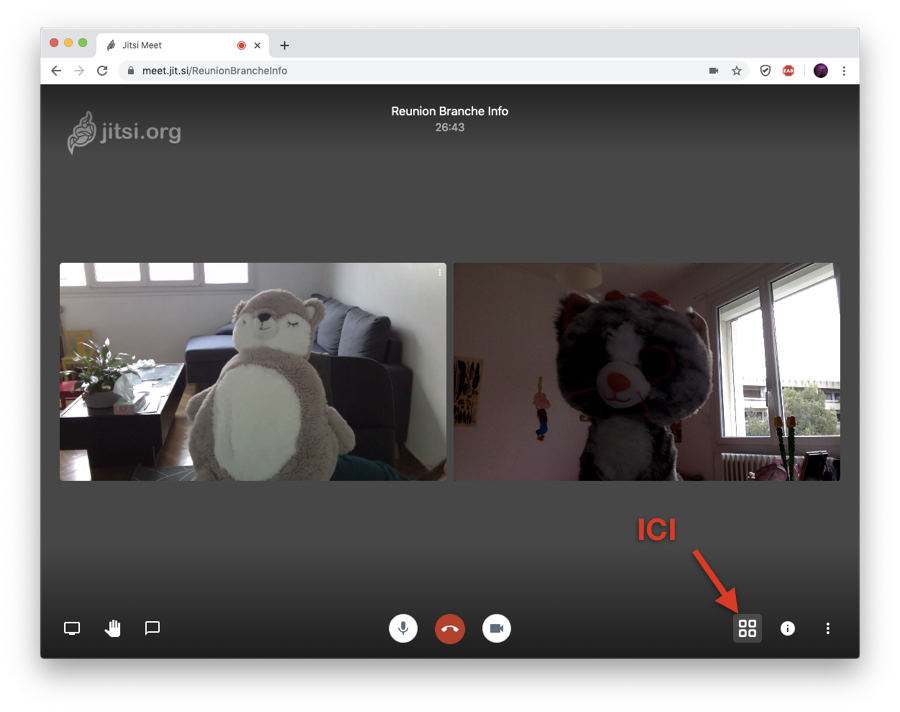Open the chat bubble icon
The height and width of the screenshot is (712, 900).
(x=152, y=628)
